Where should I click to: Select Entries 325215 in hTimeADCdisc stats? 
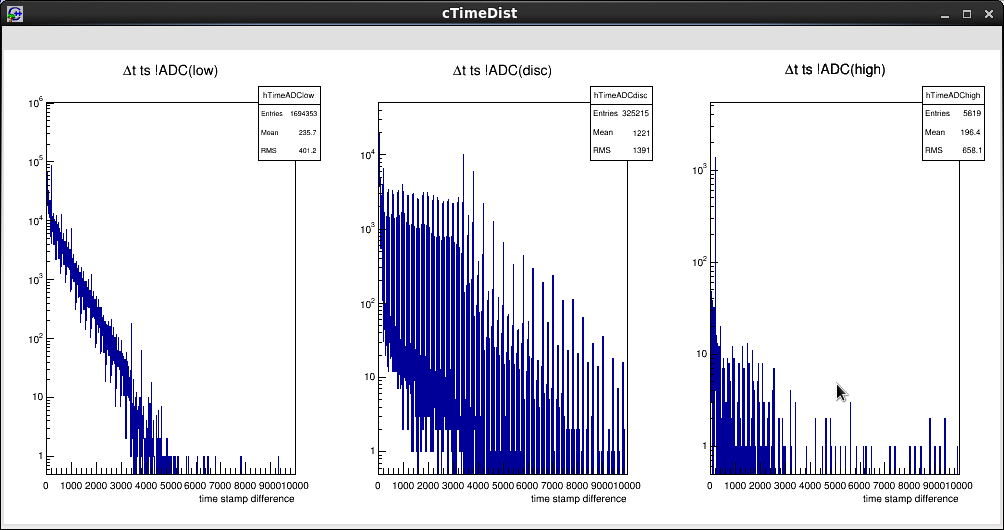(x=621, y=113)
